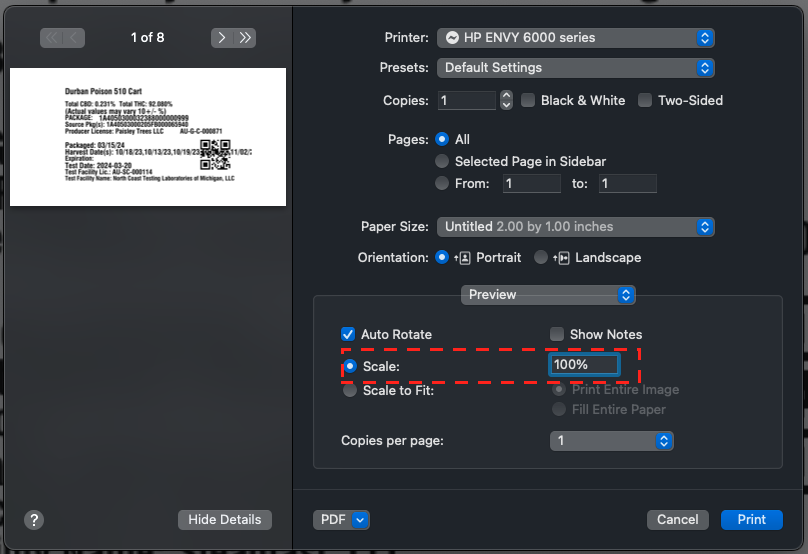
Task: Click the label preview thumbnail
Action: (148, 137)
